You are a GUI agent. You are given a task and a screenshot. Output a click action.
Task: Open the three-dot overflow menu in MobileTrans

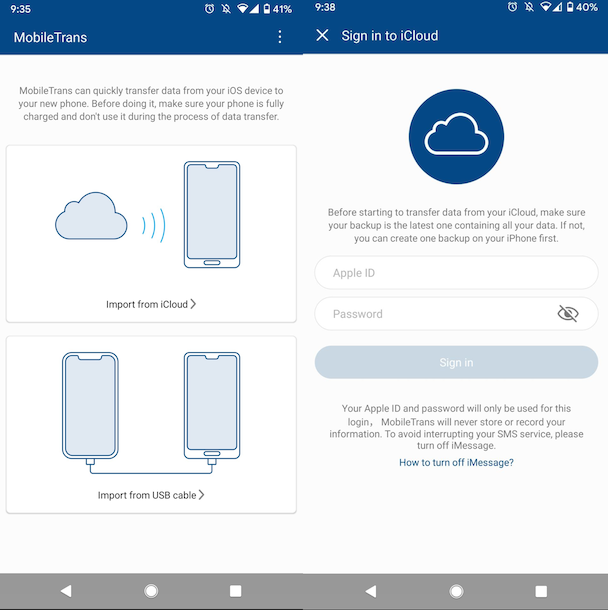click(x=280, y=37)
